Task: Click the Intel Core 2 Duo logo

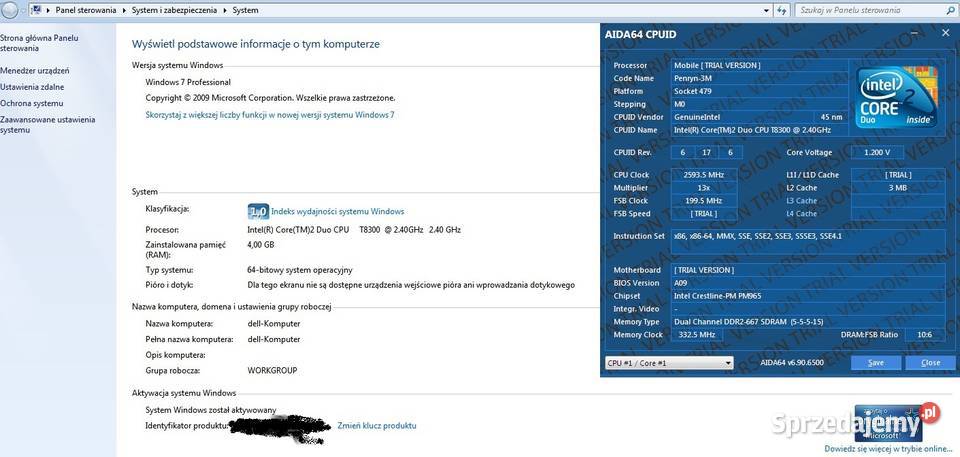Action: (896, 99)
